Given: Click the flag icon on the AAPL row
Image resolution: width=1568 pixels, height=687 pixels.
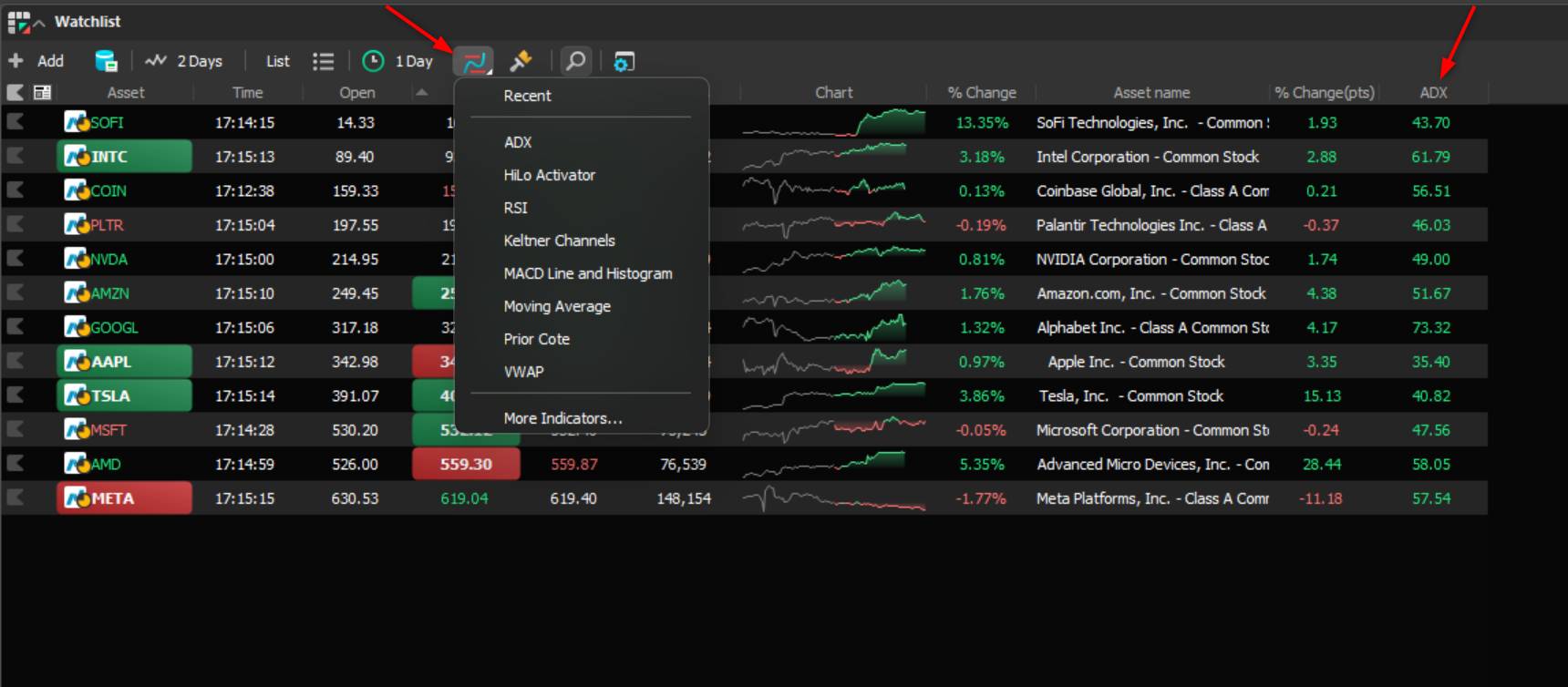Looking at the screenshot, I should click(x=15, y=361).
